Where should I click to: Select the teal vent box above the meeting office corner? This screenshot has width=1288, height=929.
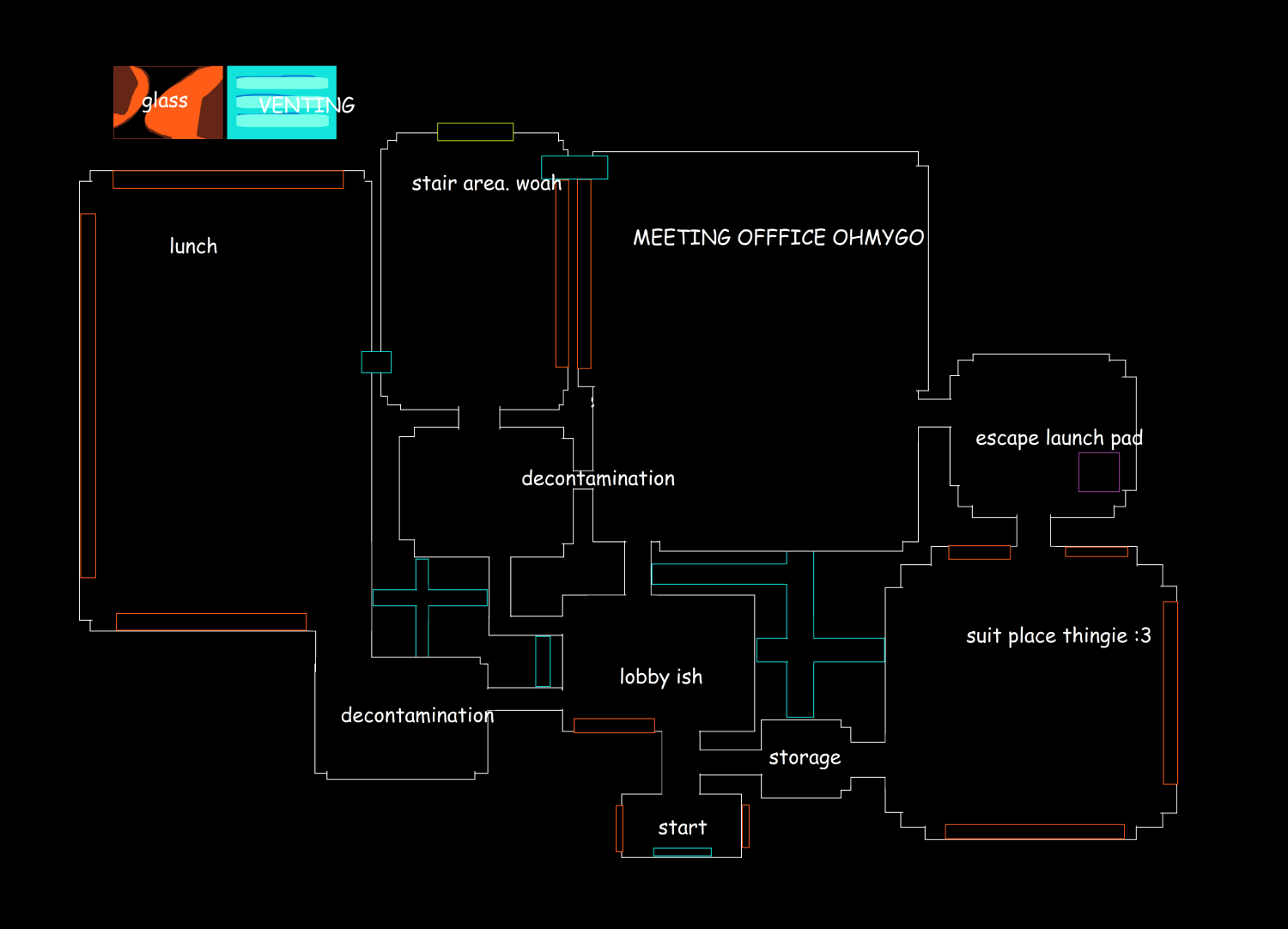[574, 167]
